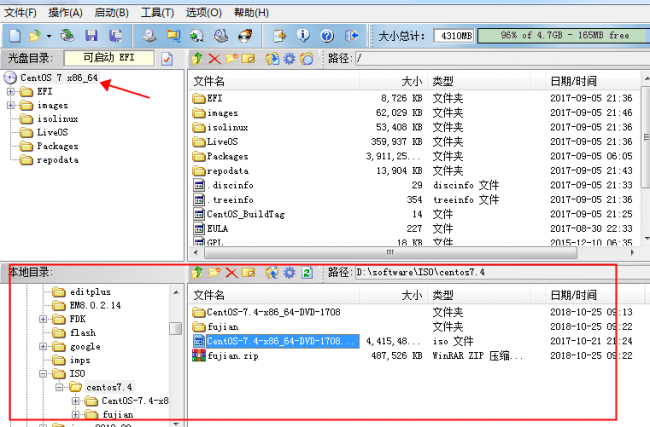The image size is (650, 427).
Task: Open the 操作(A) menu
Action: click(65, 13)
